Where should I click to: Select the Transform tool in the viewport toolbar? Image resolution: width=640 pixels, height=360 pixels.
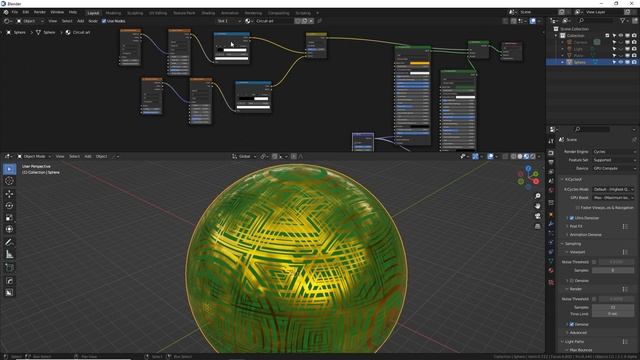point(9,229)
